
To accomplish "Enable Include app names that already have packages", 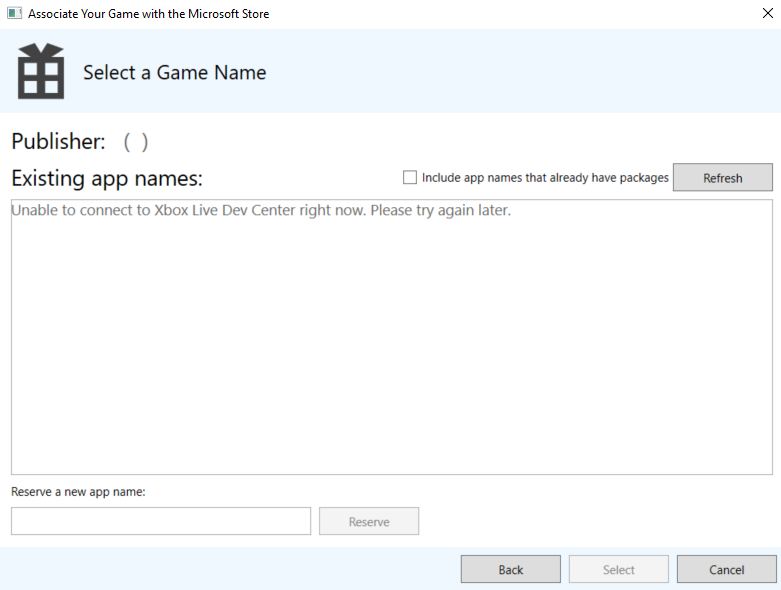I will (409, 177).
